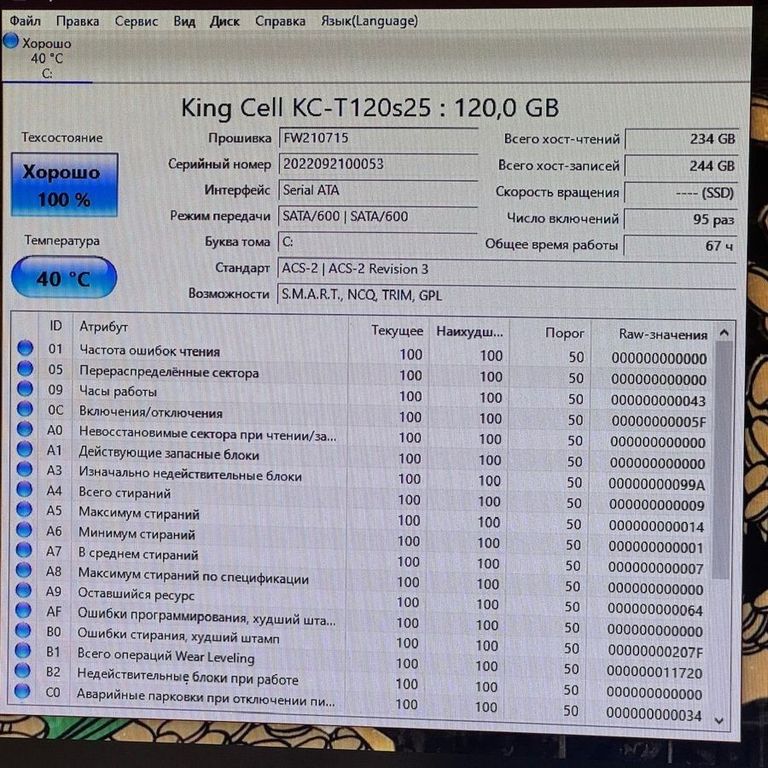Click the status icon of row A8
768x768 pixels.
24,570
